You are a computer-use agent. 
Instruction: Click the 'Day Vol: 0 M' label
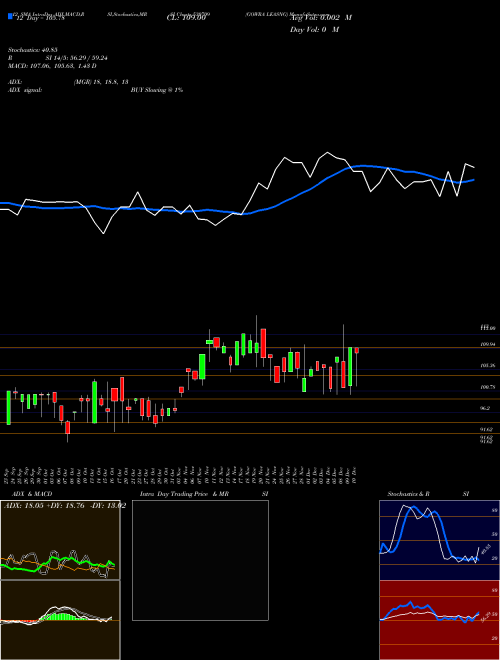314,30
